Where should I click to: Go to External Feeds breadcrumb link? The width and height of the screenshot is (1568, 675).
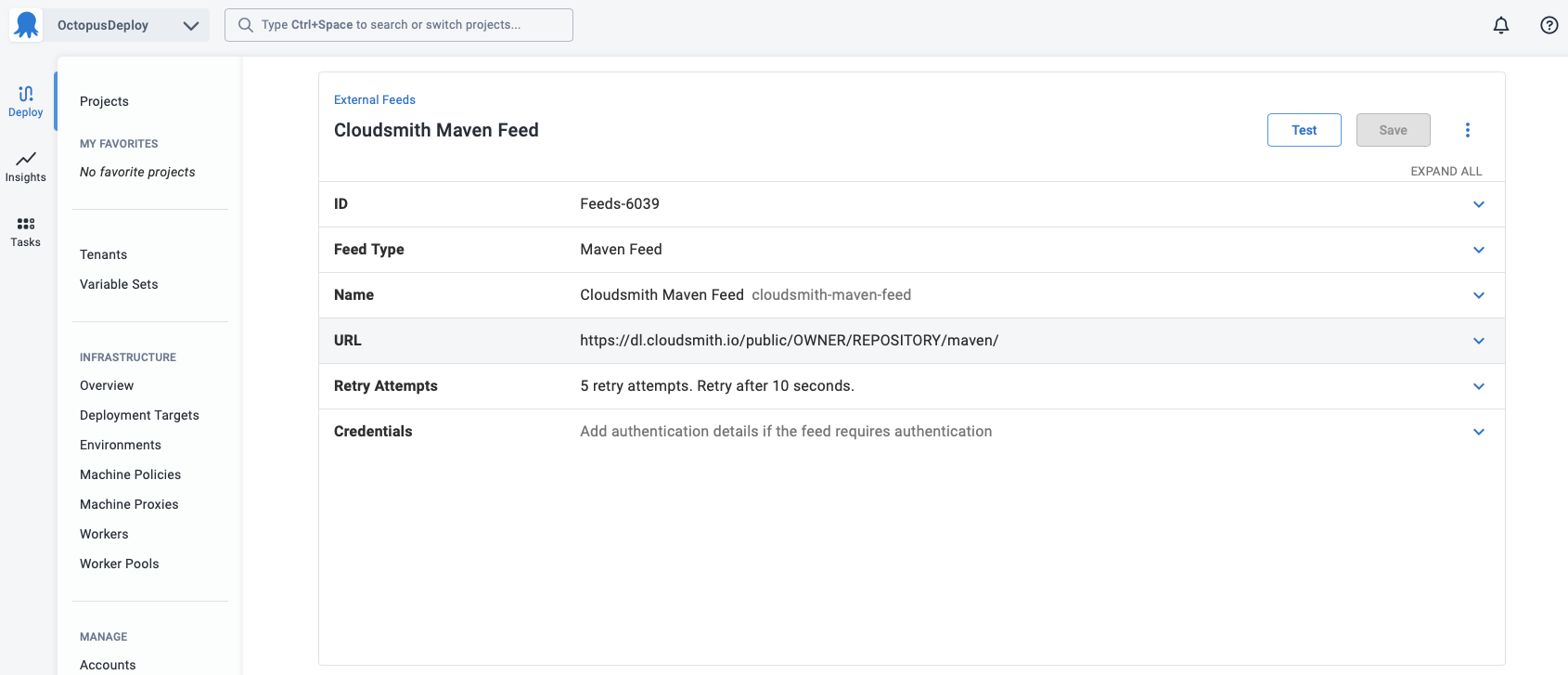coord(375,99)
